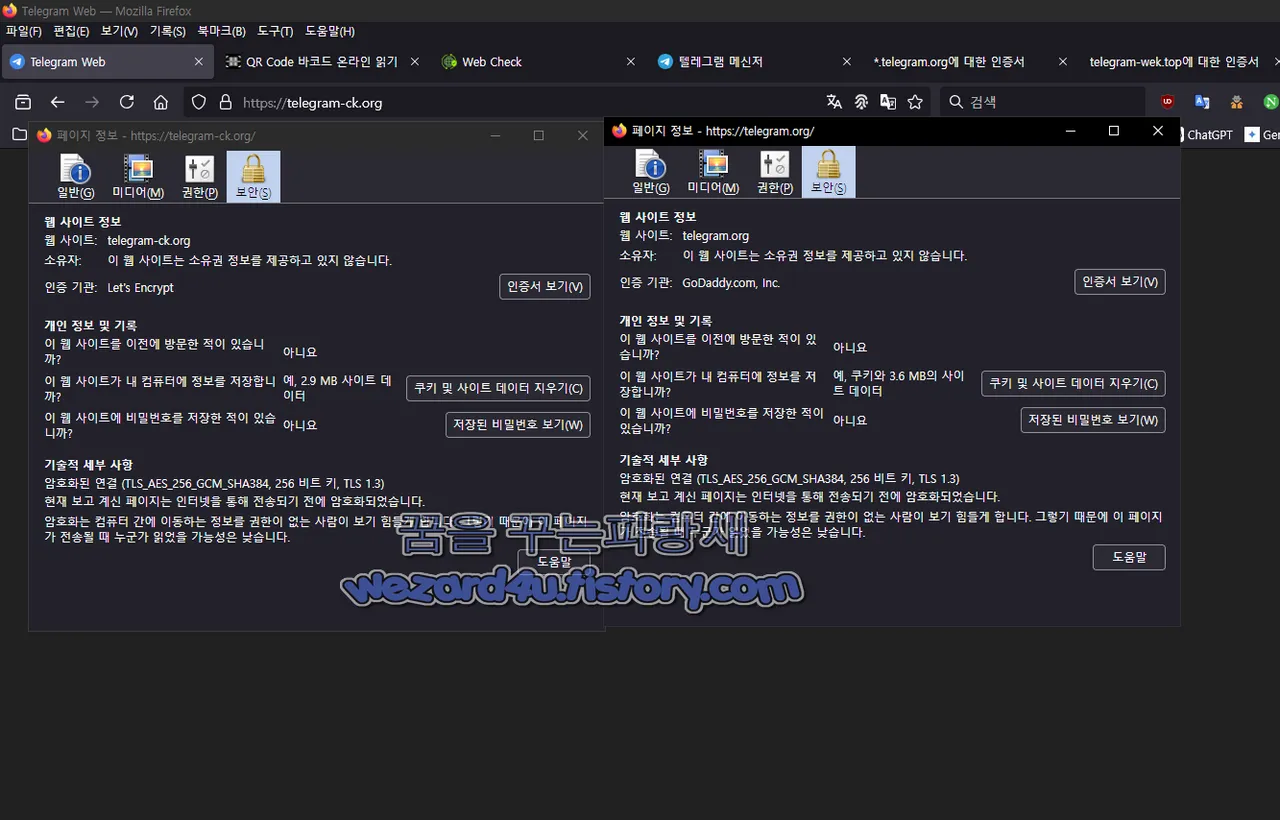
Task: Click 인증서 보기(V) in telegram-ck.org window
Action: pos(545,287)
